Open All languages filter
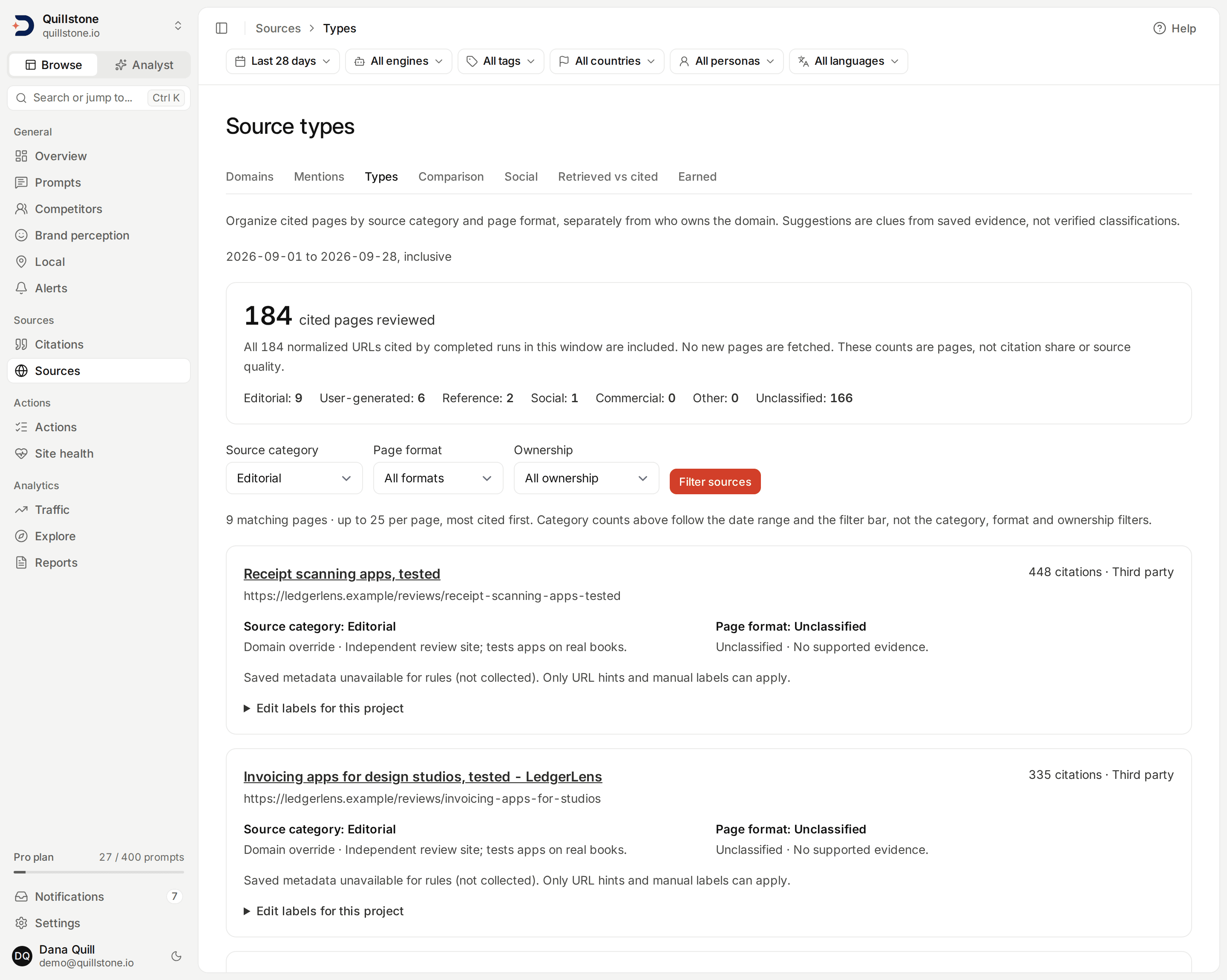This screenshot has width=1227, height=980. [848, 61]
